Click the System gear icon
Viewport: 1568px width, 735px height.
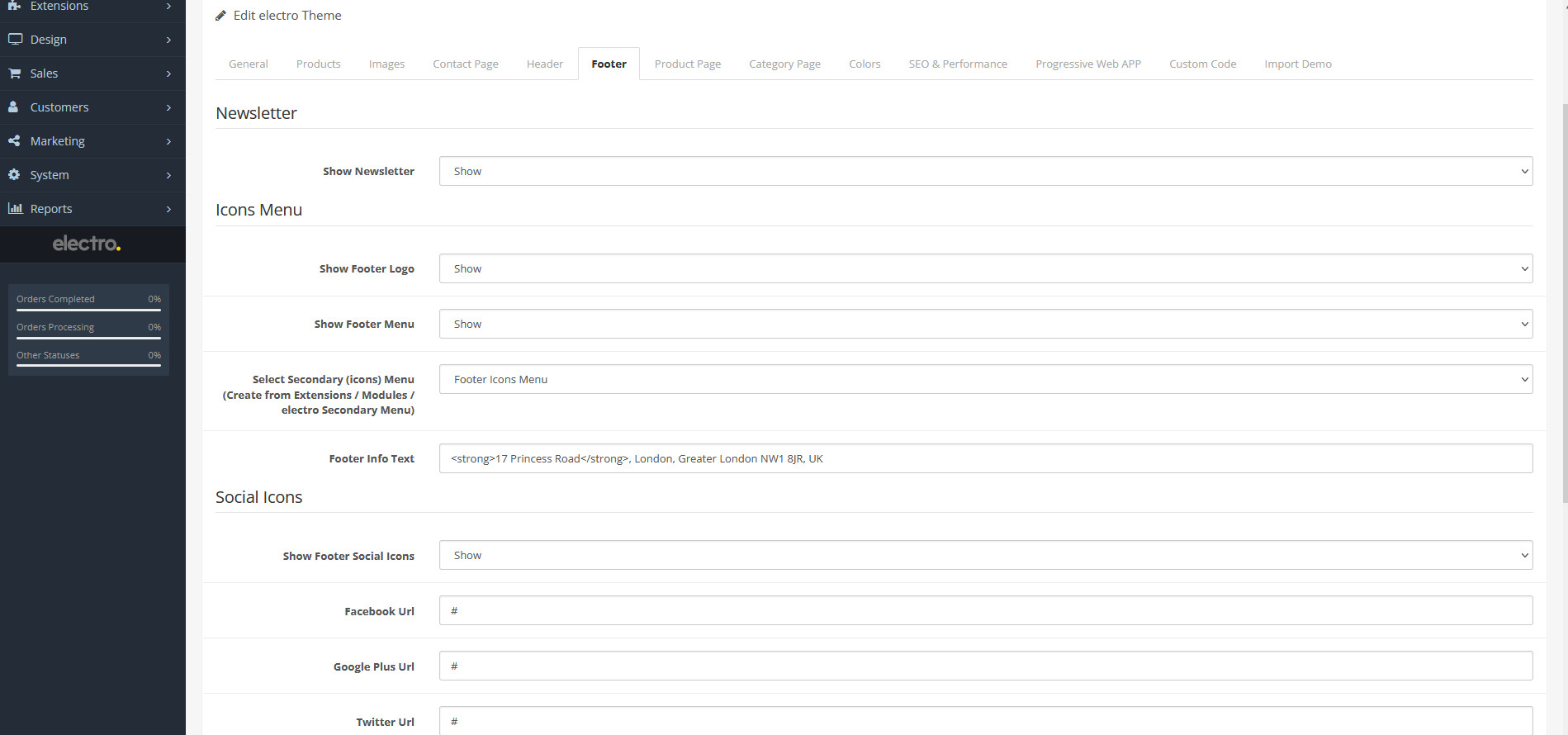point(14,174)
